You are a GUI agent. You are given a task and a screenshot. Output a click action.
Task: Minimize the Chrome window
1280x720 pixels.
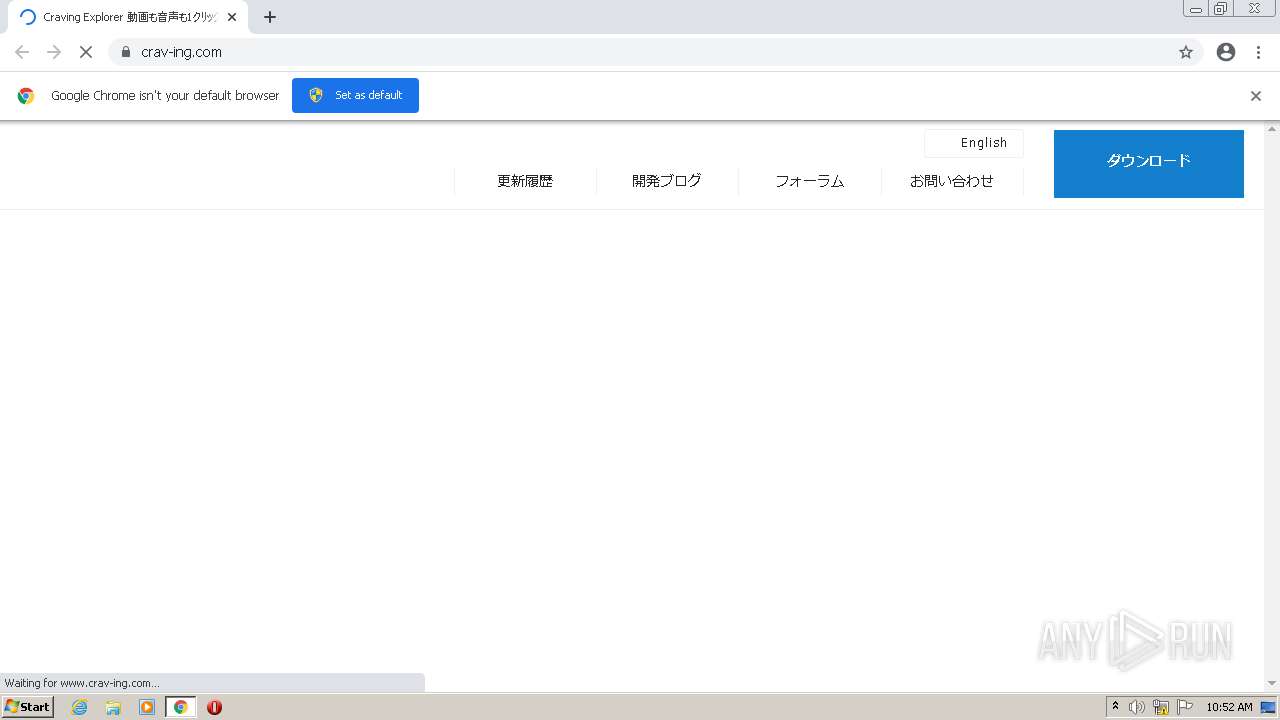[1196, 9]
